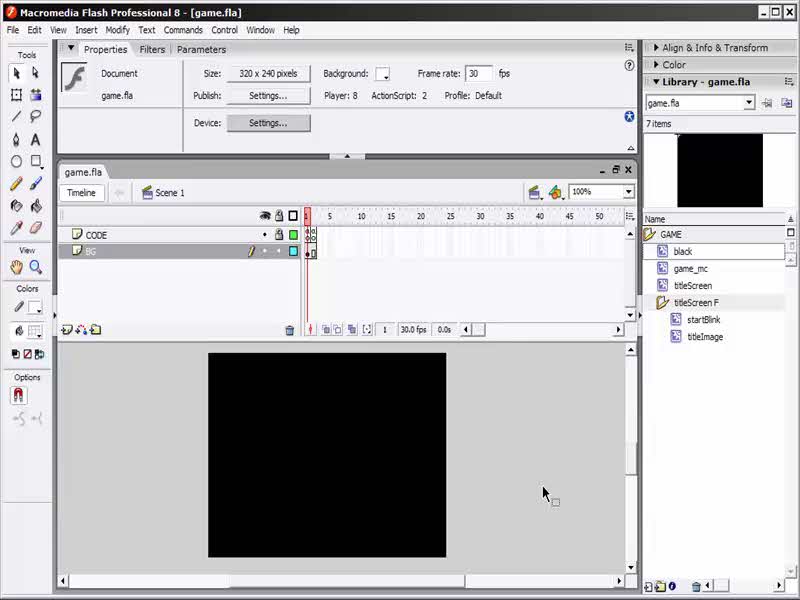Toggle lock on the CODE layer
The height and width of the screenshot is (600, 800).
[279, 235]
